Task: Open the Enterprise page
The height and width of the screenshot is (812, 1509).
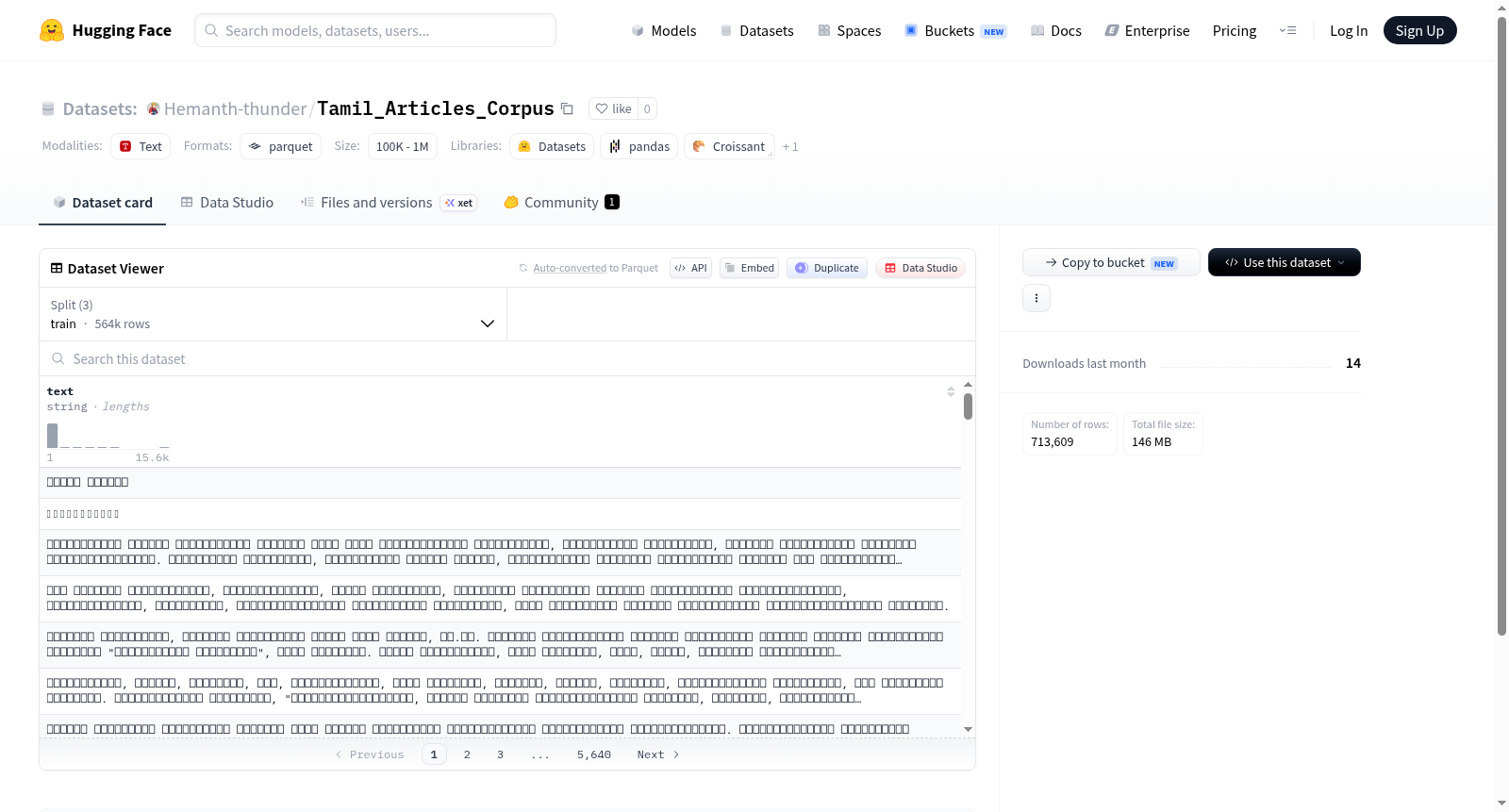Action: [x=1147, y=30]
